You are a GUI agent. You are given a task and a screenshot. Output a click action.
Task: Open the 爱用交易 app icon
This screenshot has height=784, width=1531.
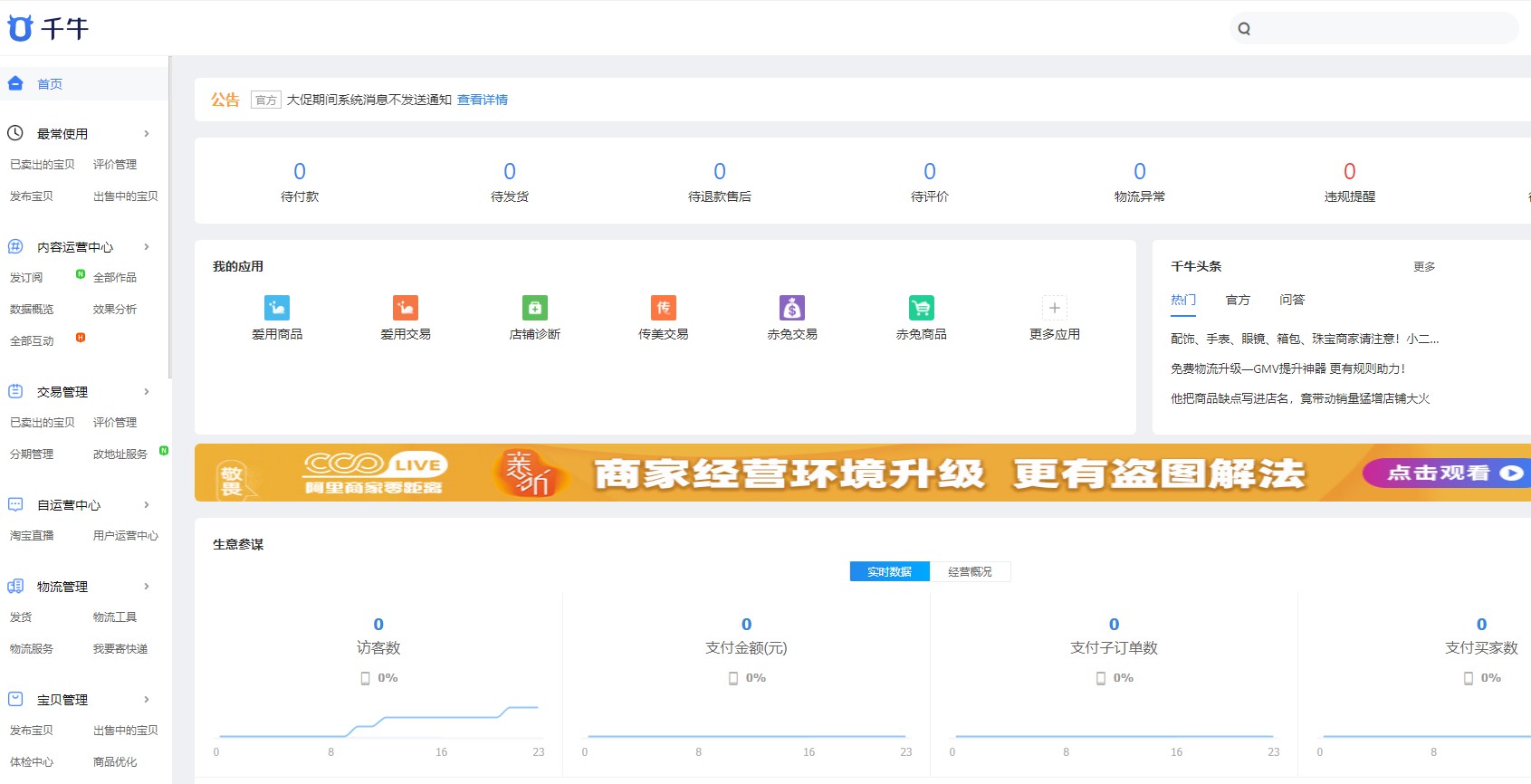point(406,308)
